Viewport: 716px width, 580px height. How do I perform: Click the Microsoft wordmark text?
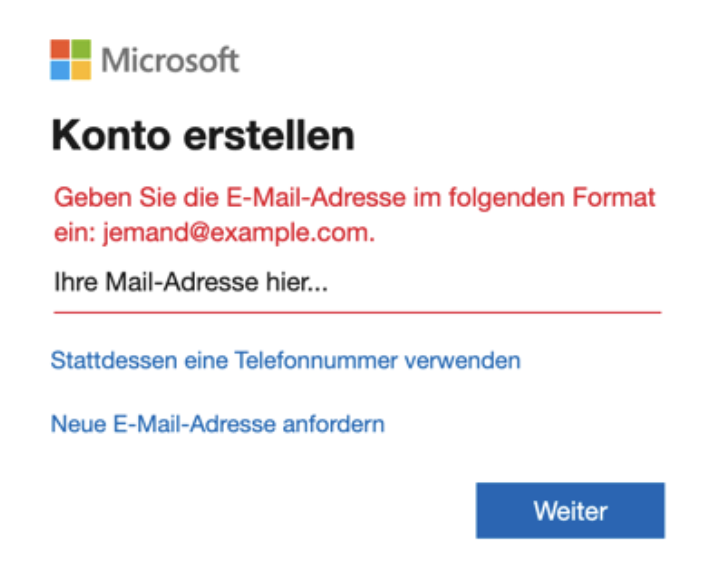170,60
